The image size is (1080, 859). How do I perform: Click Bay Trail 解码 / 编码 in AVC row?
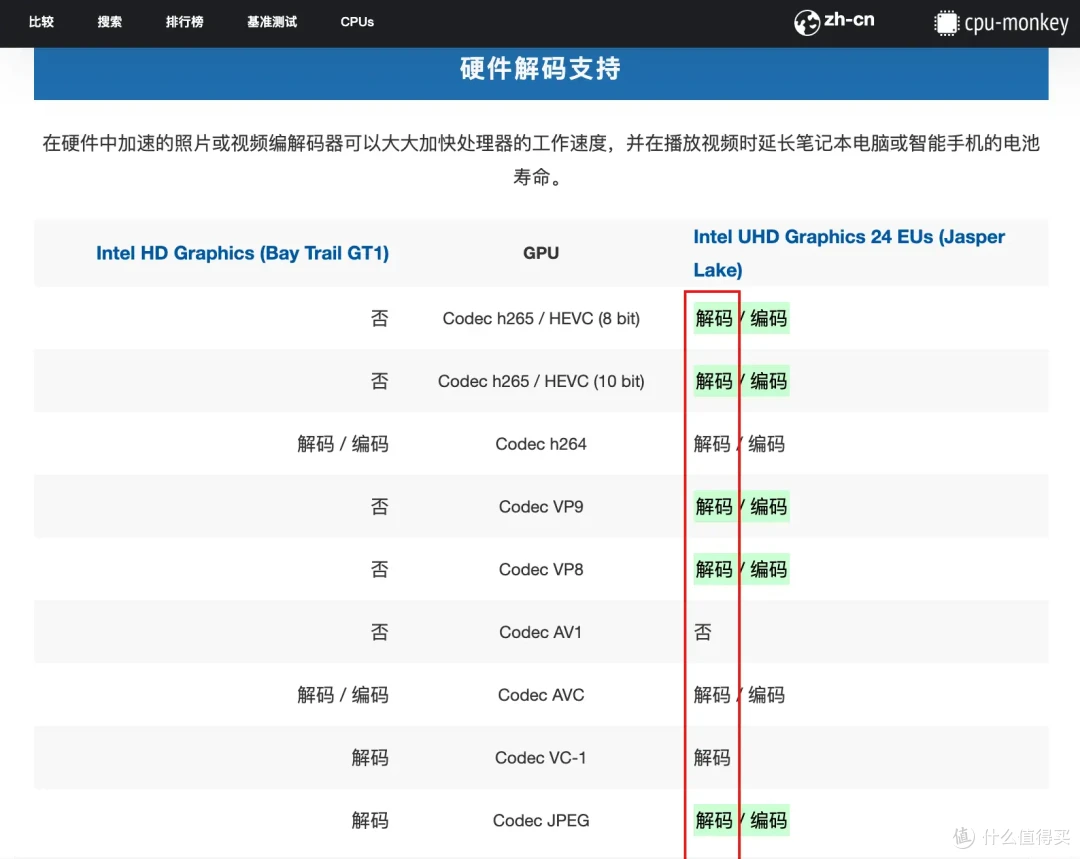(343, 694)
